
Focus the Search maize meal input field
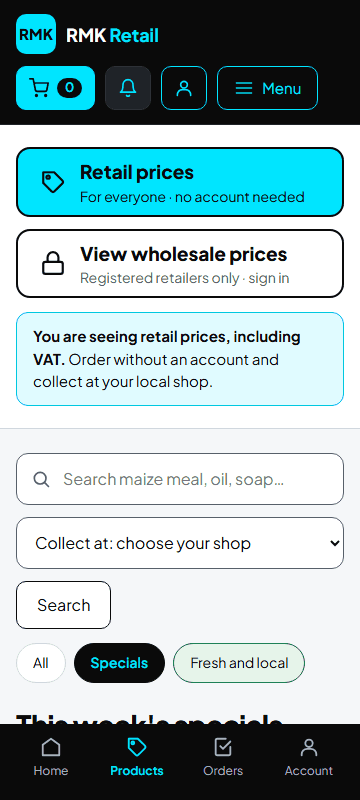[x=180, y=479]
